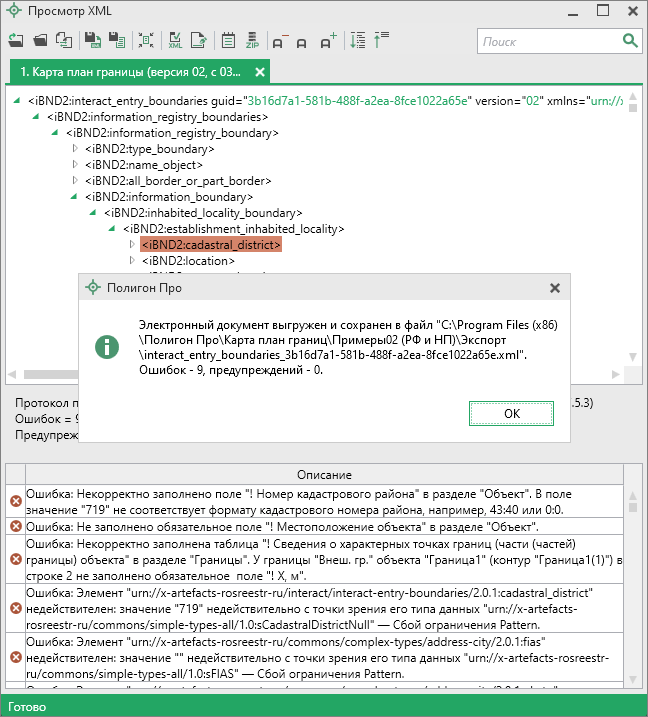Click the XML validation check icon

[x=174, y=41]
